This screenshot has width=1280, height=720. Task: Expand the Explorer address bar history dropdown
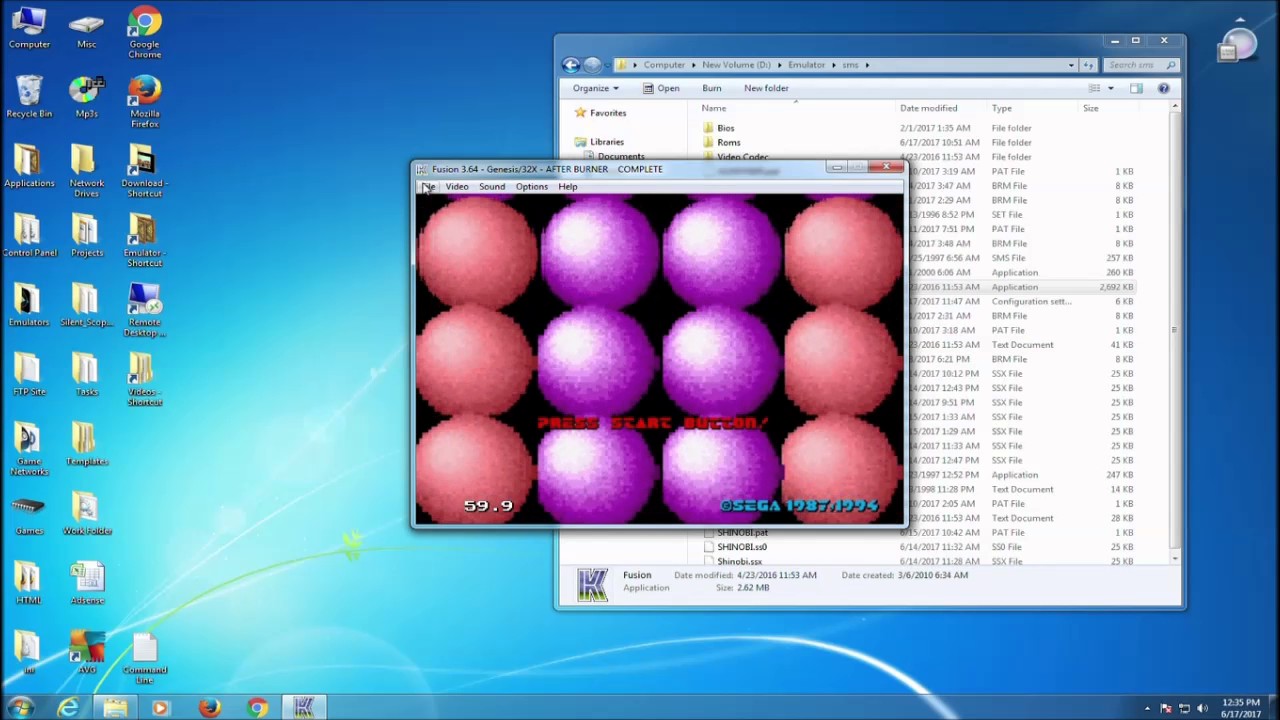click(x=1071, y=65)
